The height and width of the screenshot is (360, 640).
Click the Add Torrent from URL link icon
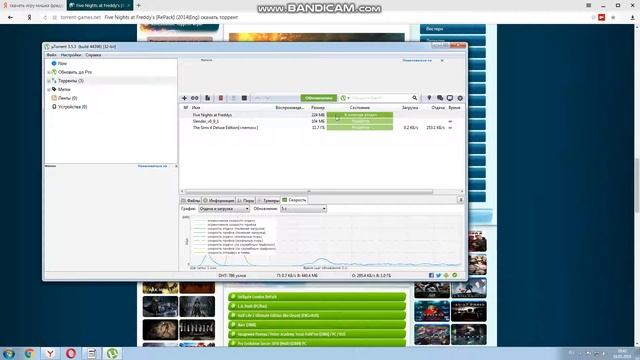pyautogui.click(x=195, y=98)
